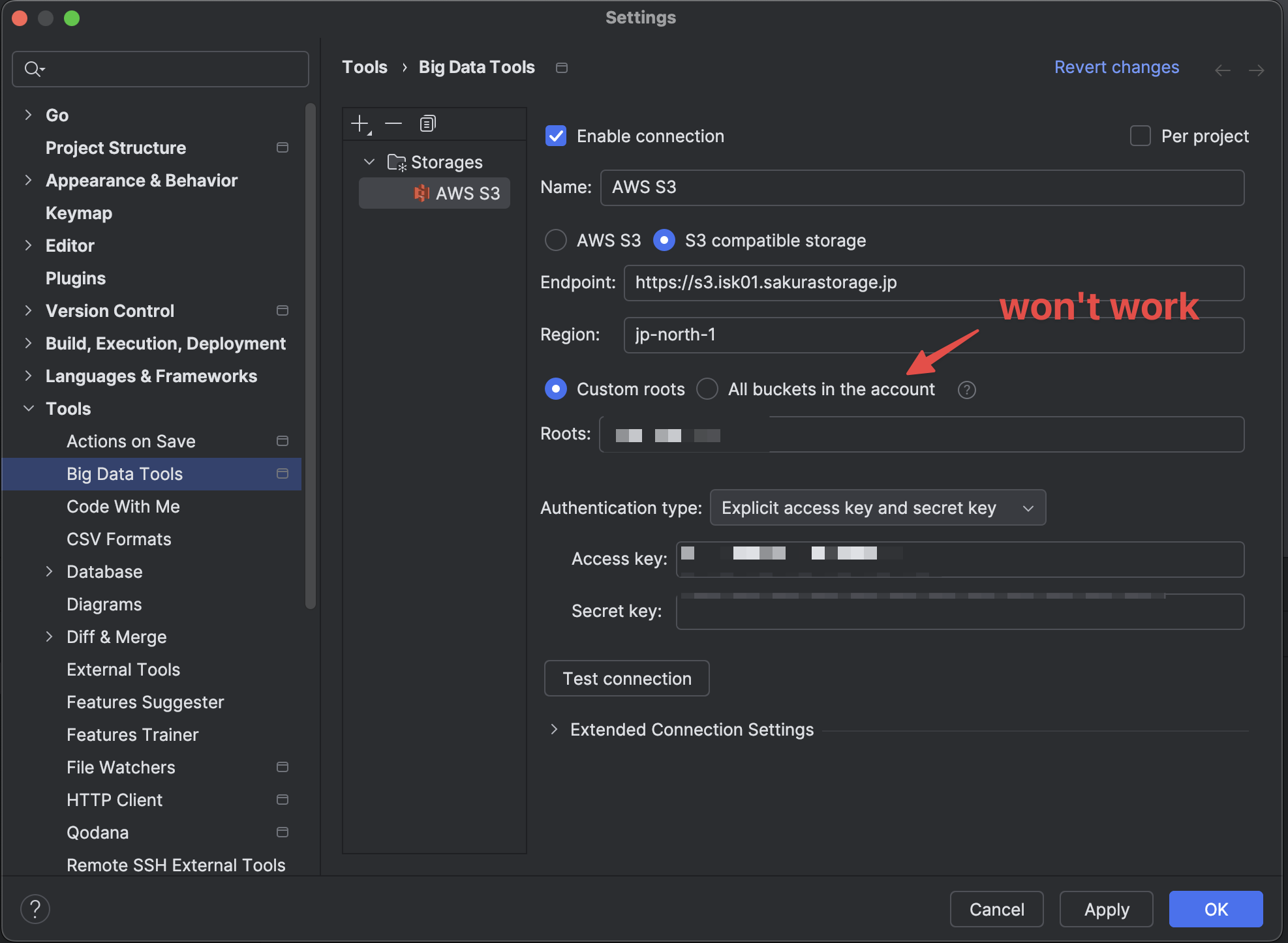Select All buckets in the account option
This screenshot has width=1288, height=943.
point(707,389)
